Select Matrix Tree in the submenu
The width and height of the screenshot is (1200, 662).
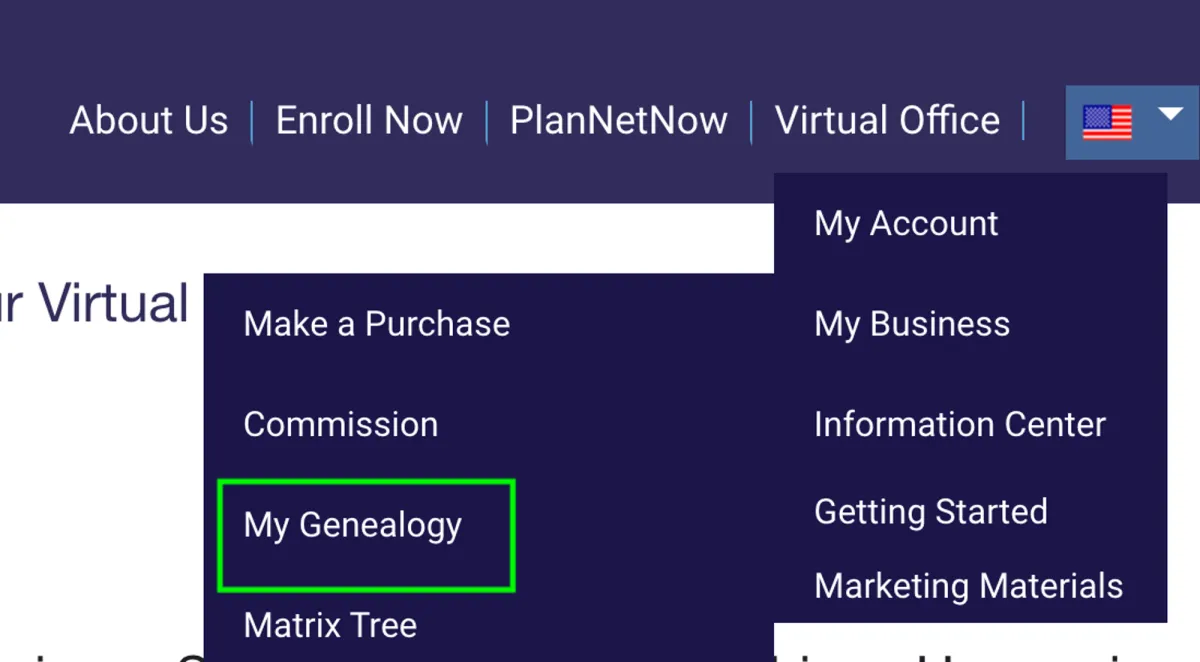pos(330,626)
